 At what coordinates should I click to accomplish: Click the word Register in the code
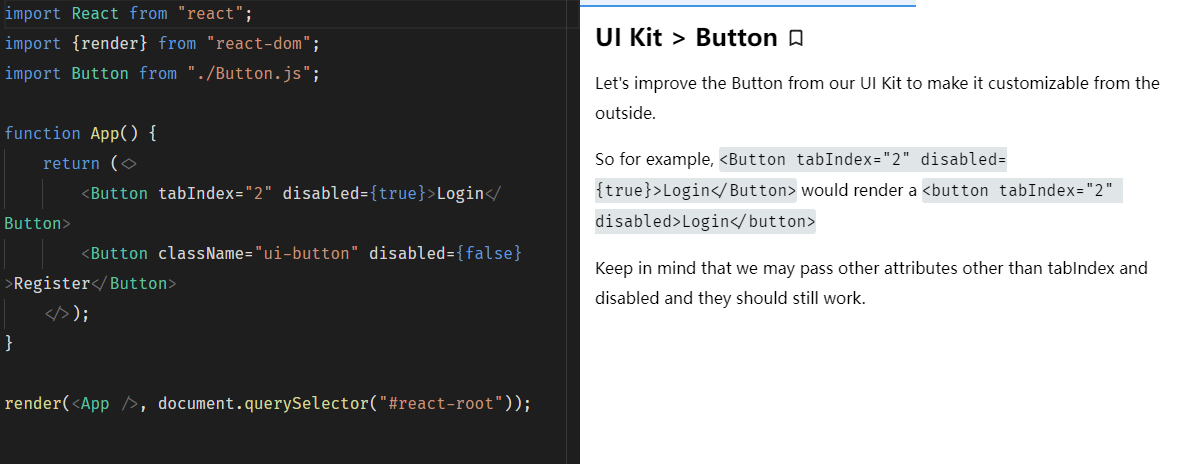click(x=52, y=283)
